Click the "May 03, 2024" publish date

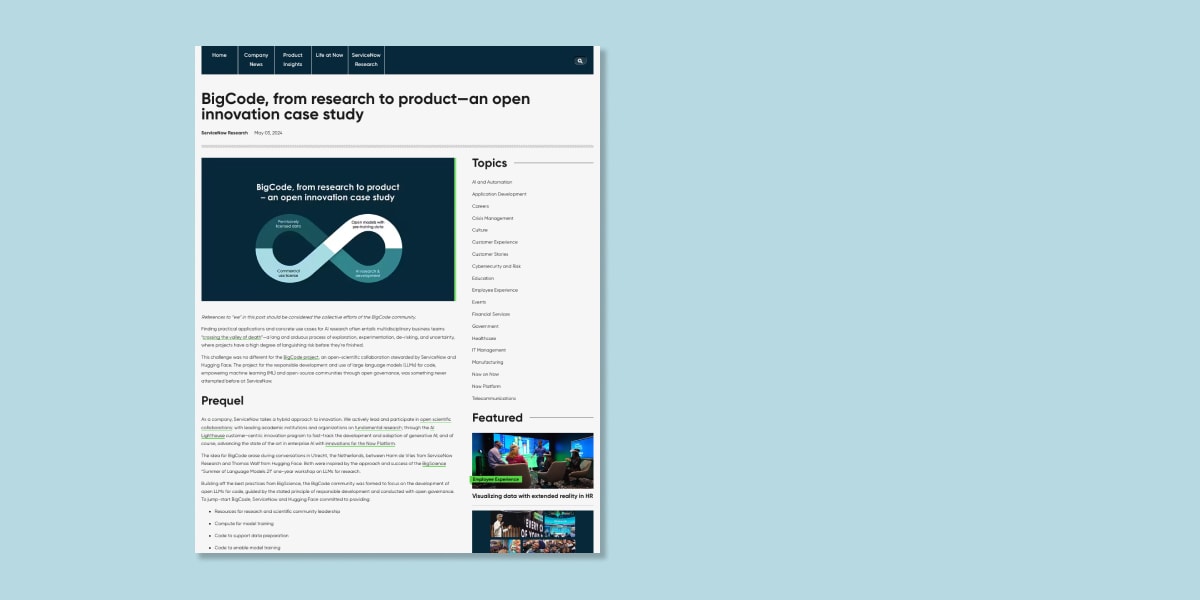(268, 133)
